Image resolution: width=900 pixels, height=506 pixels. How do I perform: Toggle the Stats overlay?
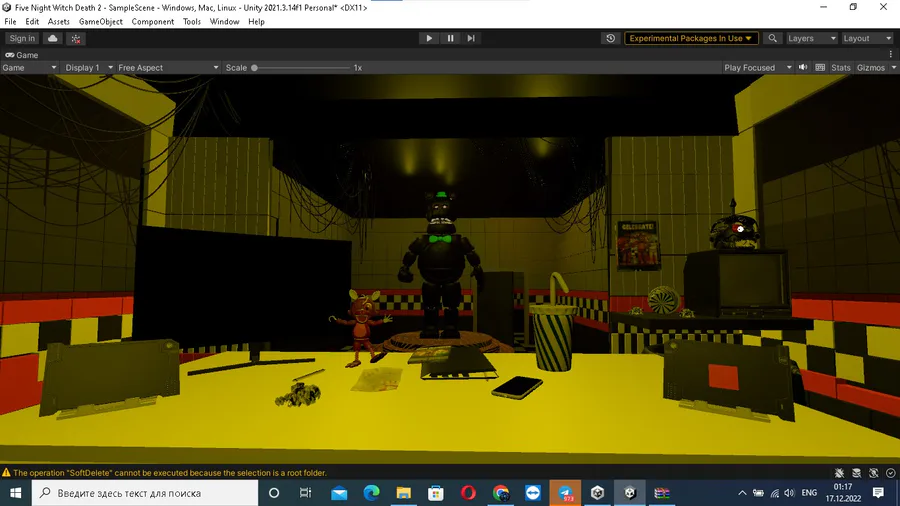coord(840,68)
